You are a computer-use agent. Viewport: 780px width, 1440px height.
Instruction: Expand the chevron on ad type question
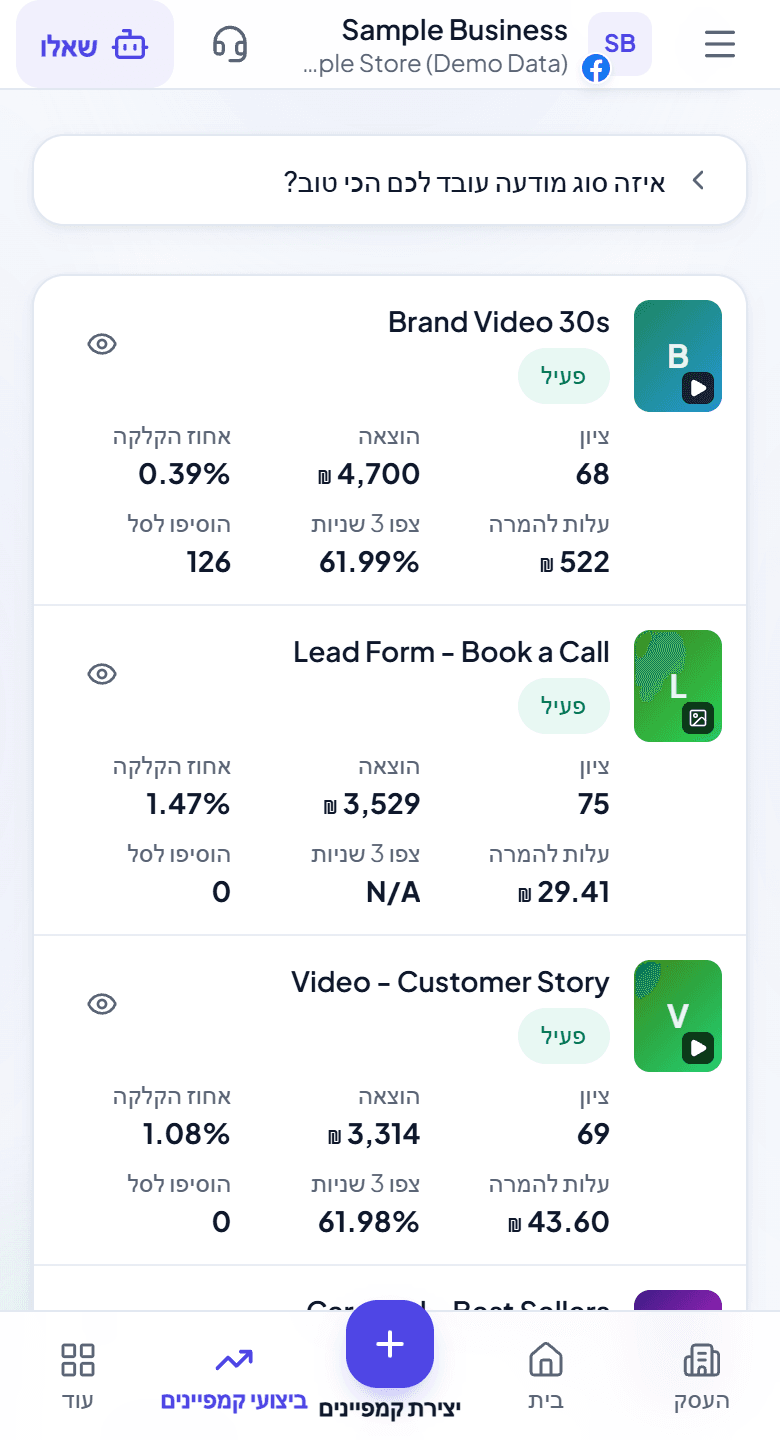[x=699, y=181]
